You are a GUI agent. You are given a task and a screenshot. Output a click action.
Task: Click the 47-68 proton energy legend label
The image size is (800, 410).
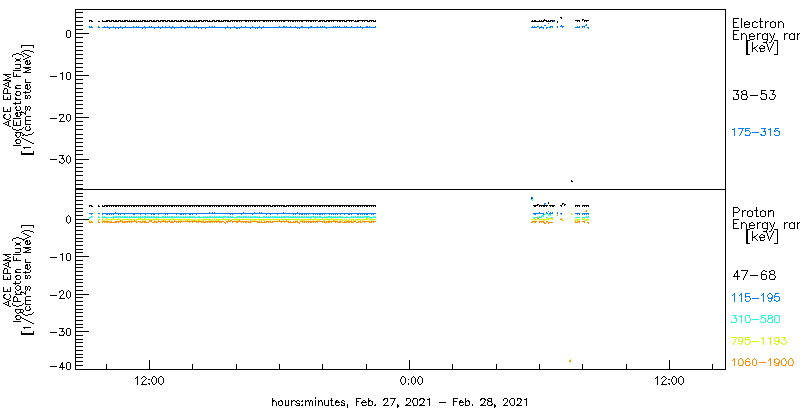point(754,276)
